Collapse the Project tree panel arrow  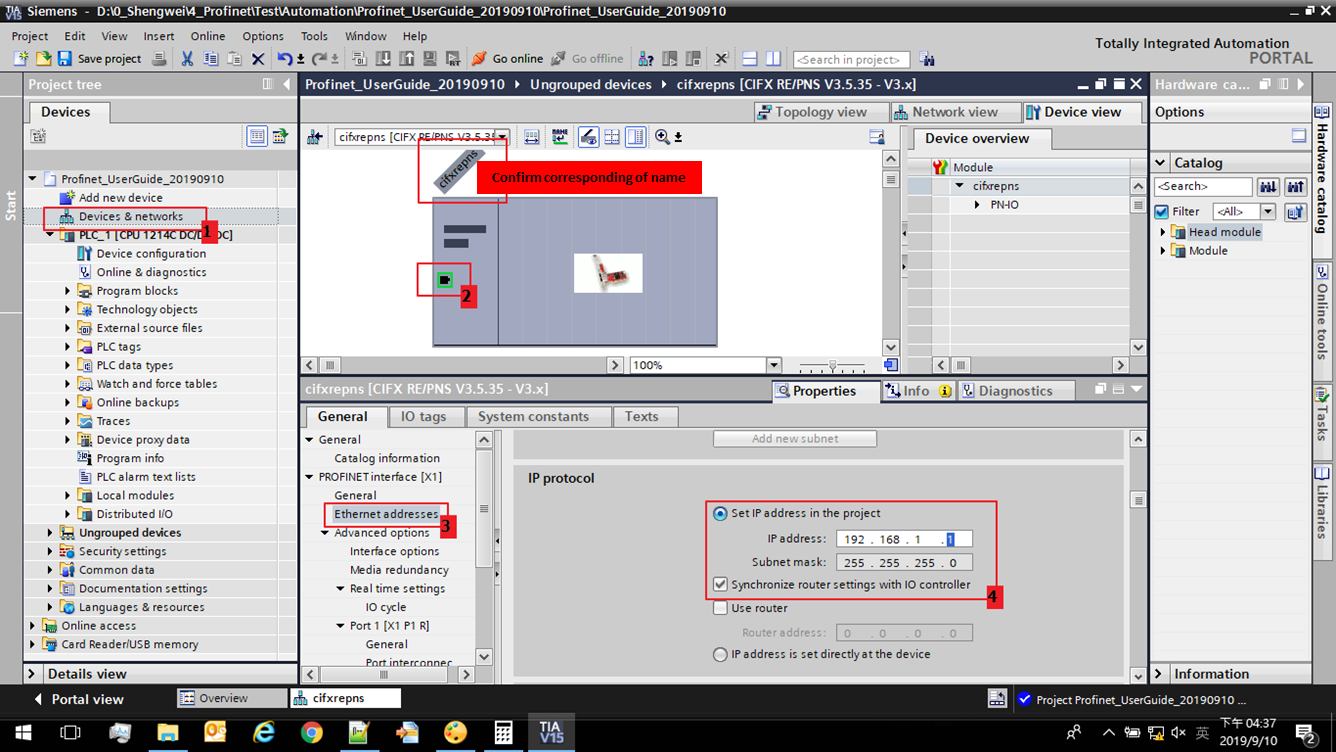288,85
